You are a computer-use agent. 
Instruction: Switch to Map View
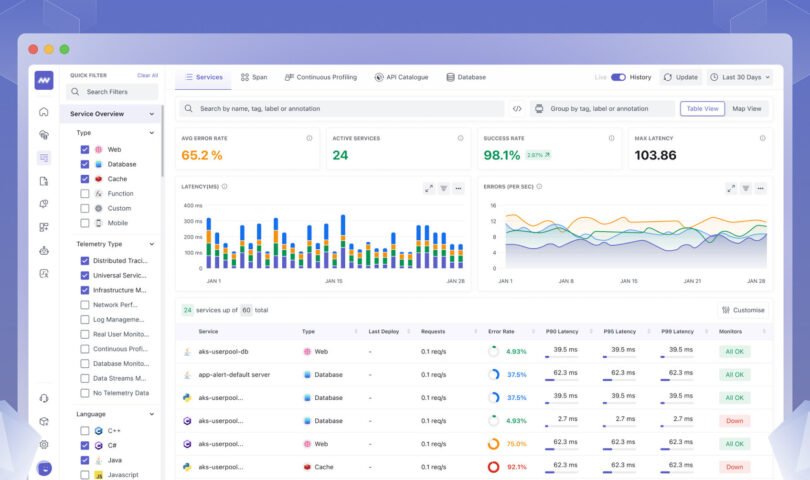point(746,109)
